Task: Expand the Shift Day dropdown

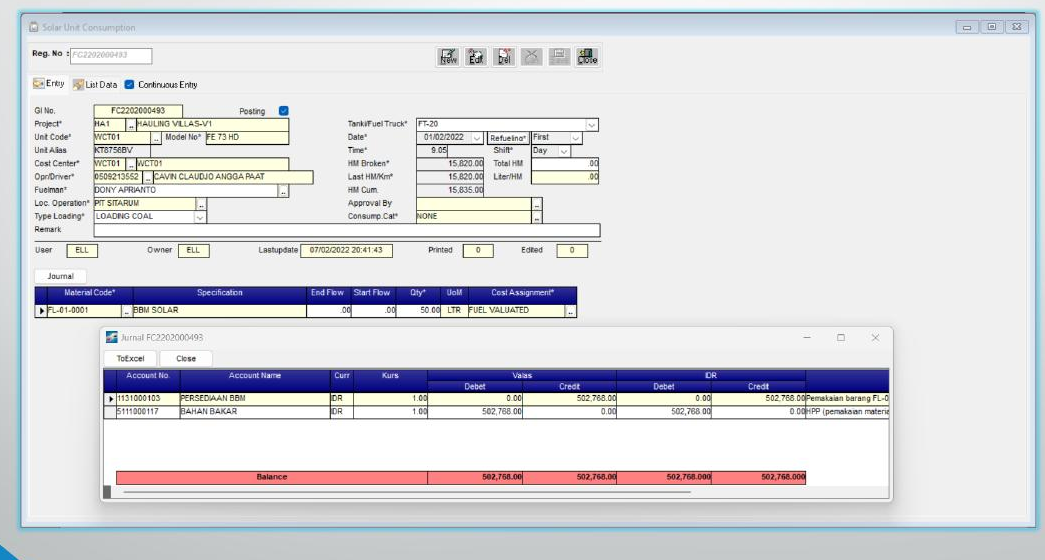Action: (x=564, y=151)
